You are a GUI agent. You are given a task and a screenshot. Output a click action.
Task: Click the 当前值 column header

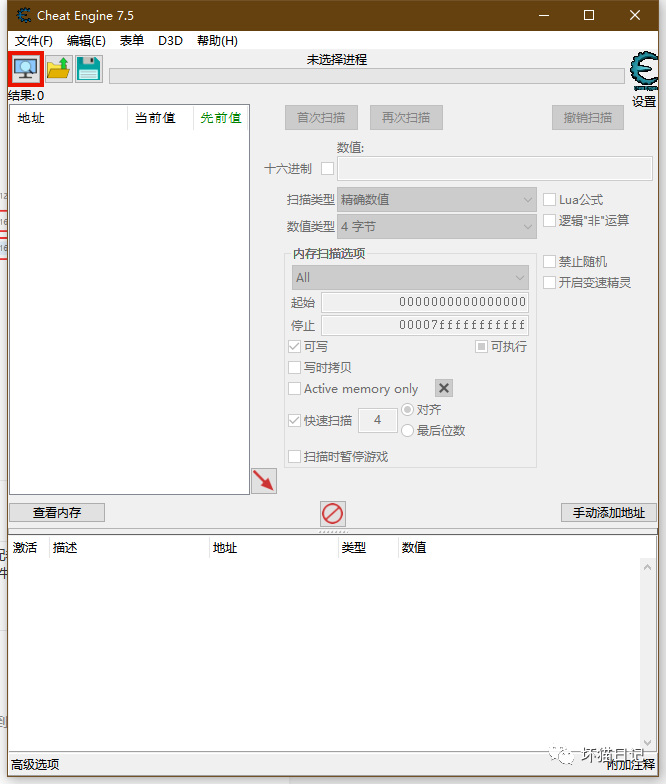pyautogui.click(x=160, y=118)
